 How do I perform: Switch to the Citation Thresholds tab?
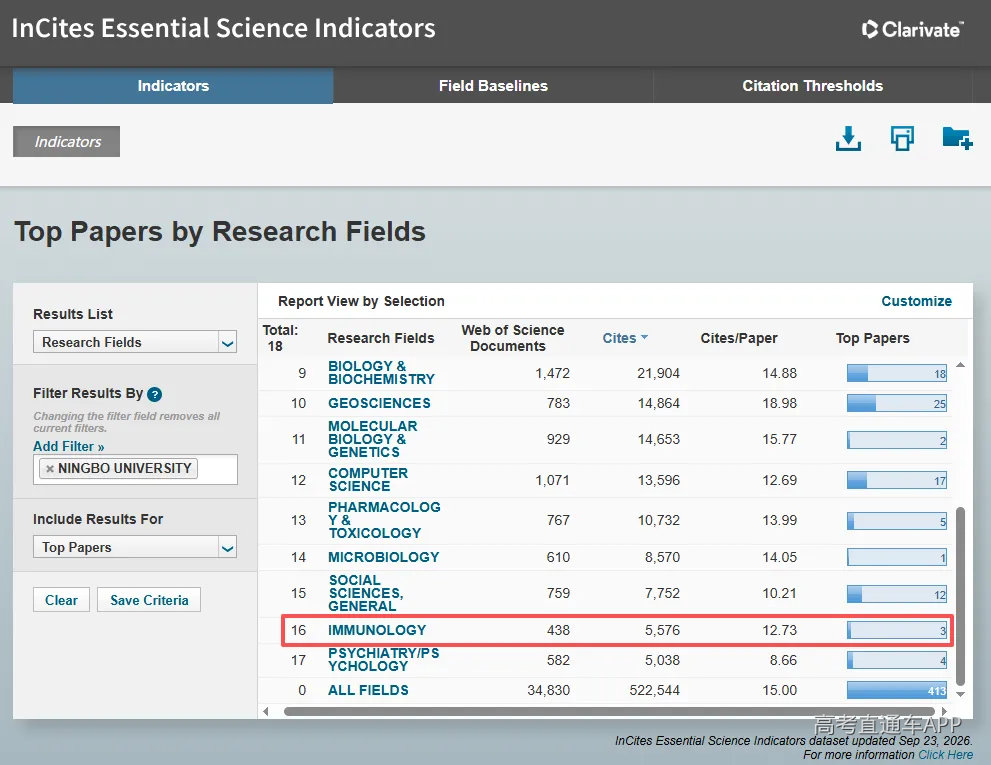[812, 86]
